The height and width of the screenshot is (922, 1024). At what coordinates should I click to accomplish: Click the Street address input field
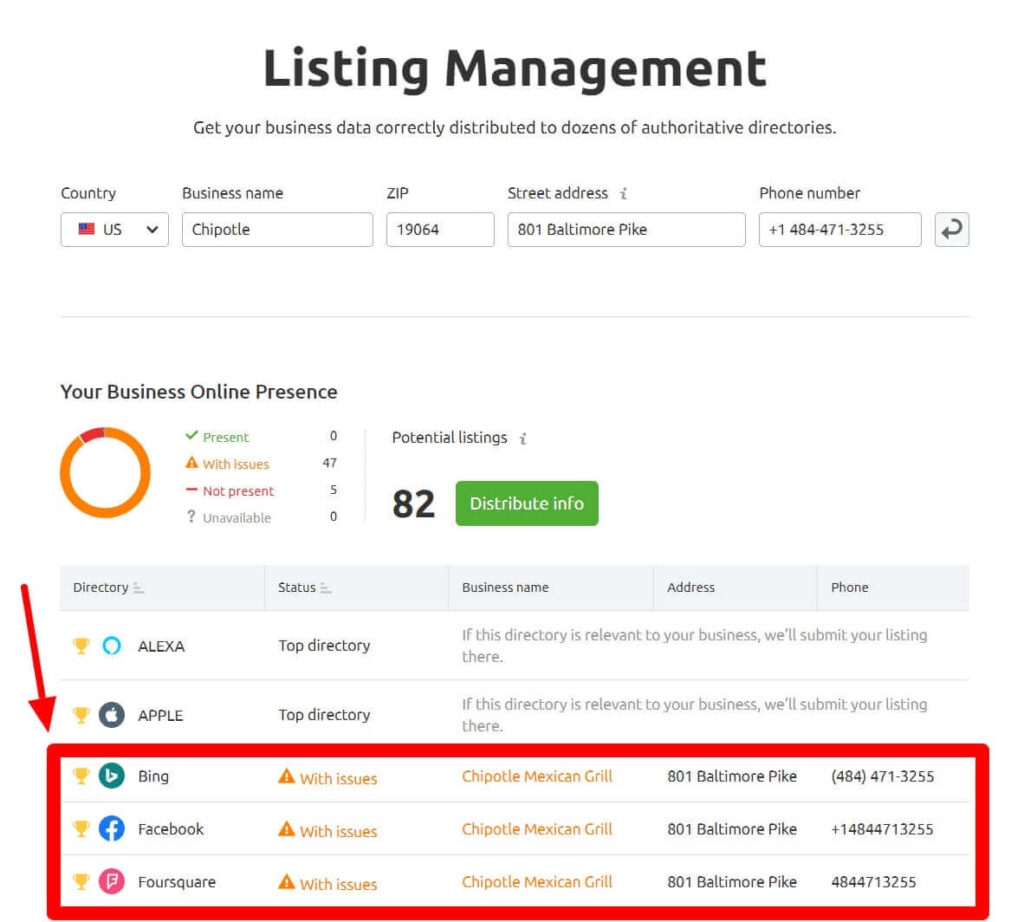(626, 229)
